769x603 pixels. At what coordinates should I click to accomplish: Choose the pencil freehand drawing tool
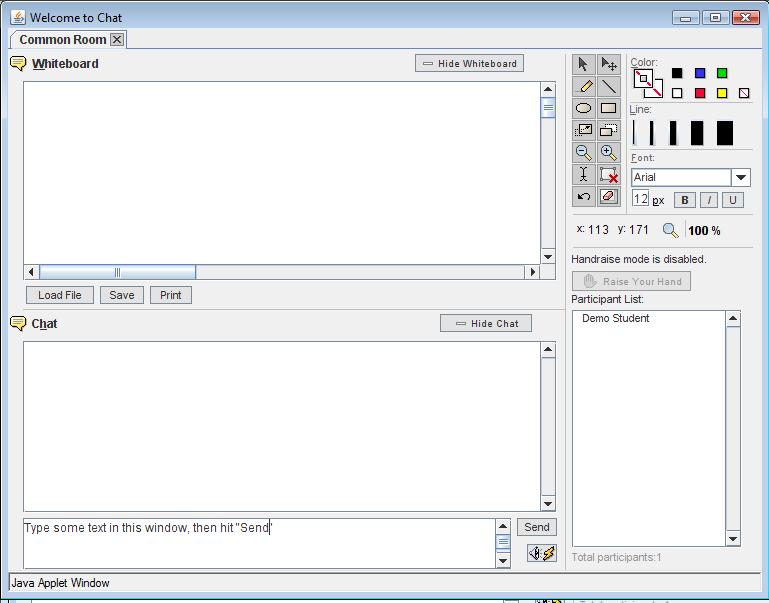point(583,86)
